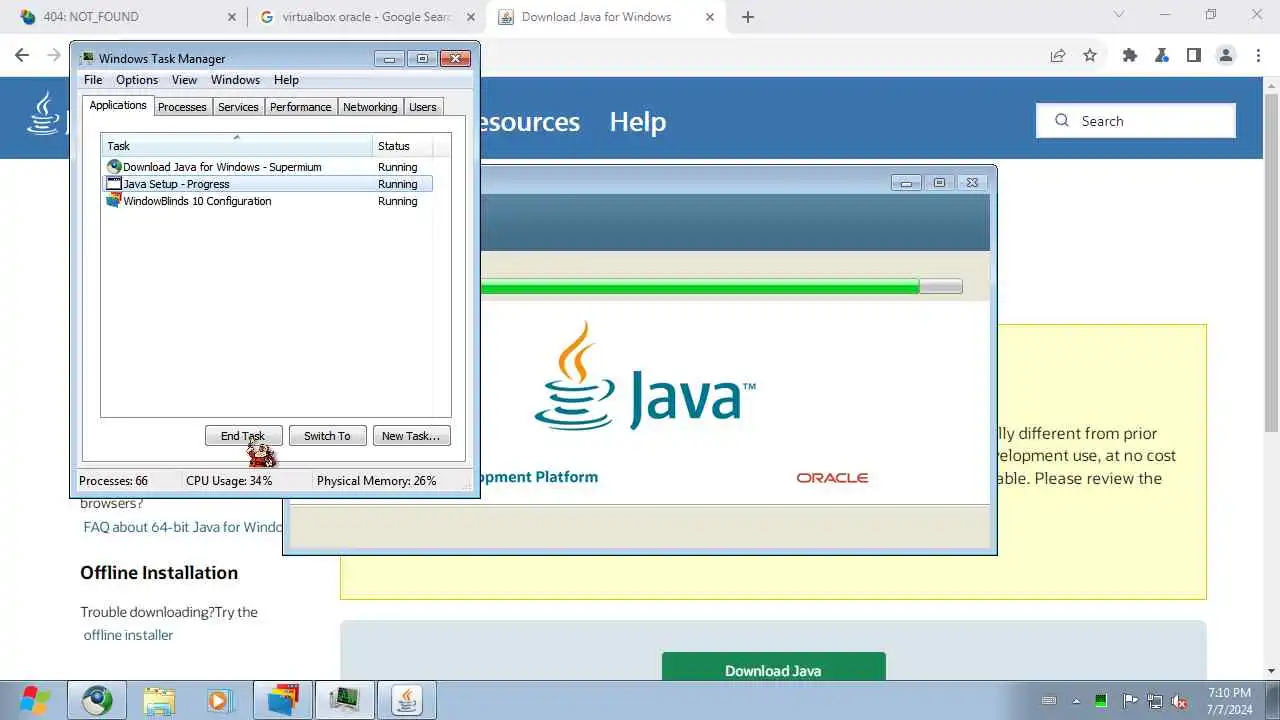Screen dimensions: 1280x720
Task: Click the Java Setup installation progress bar
Action: pos(721,287)
